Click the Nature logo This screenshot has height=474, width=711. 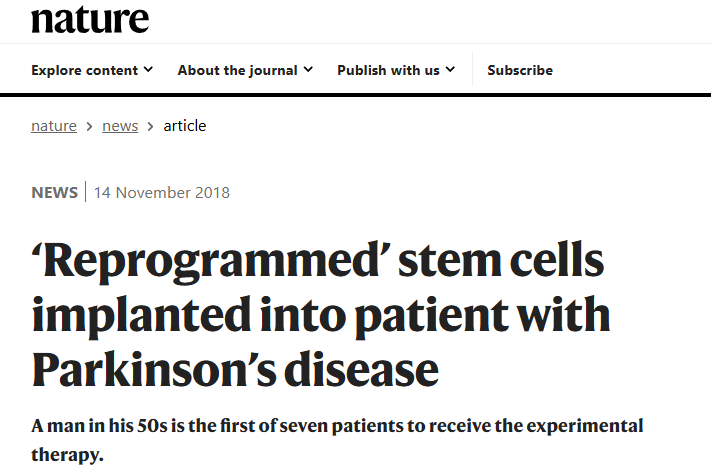coord(90,18)
